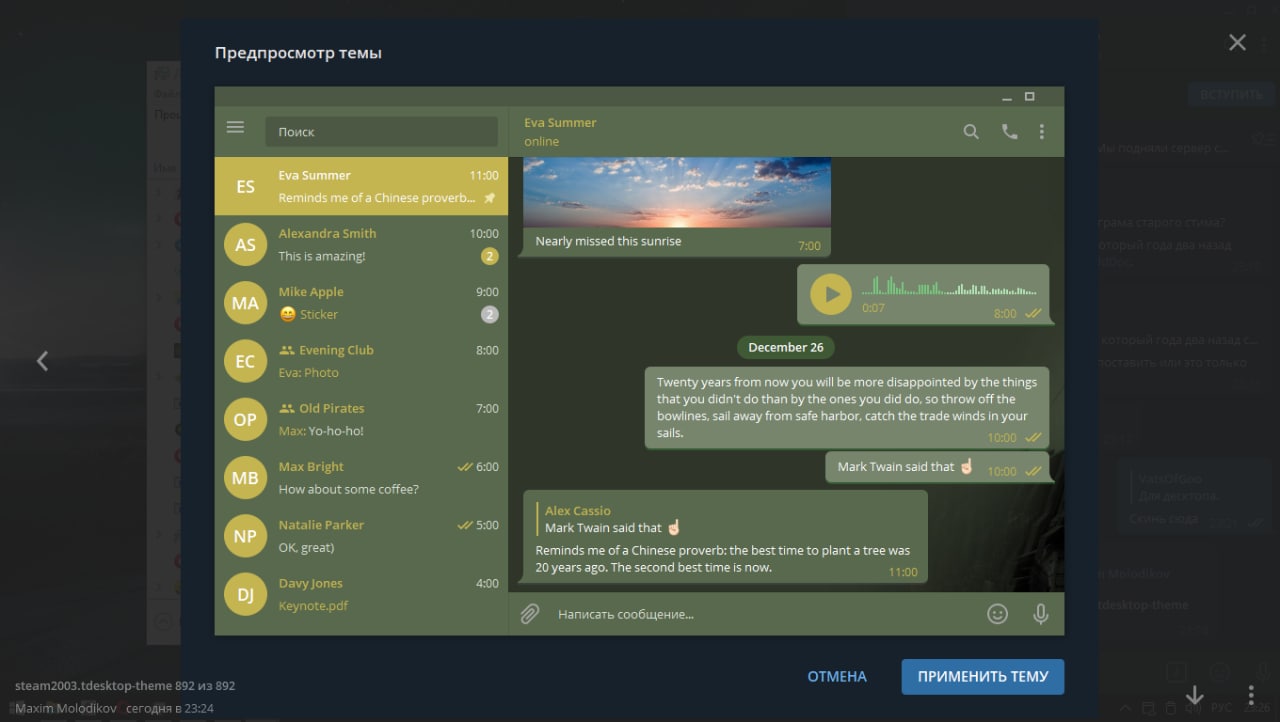Play the 0:07 voice message
Screen dimensions: 1280x722
click(830, 294)
